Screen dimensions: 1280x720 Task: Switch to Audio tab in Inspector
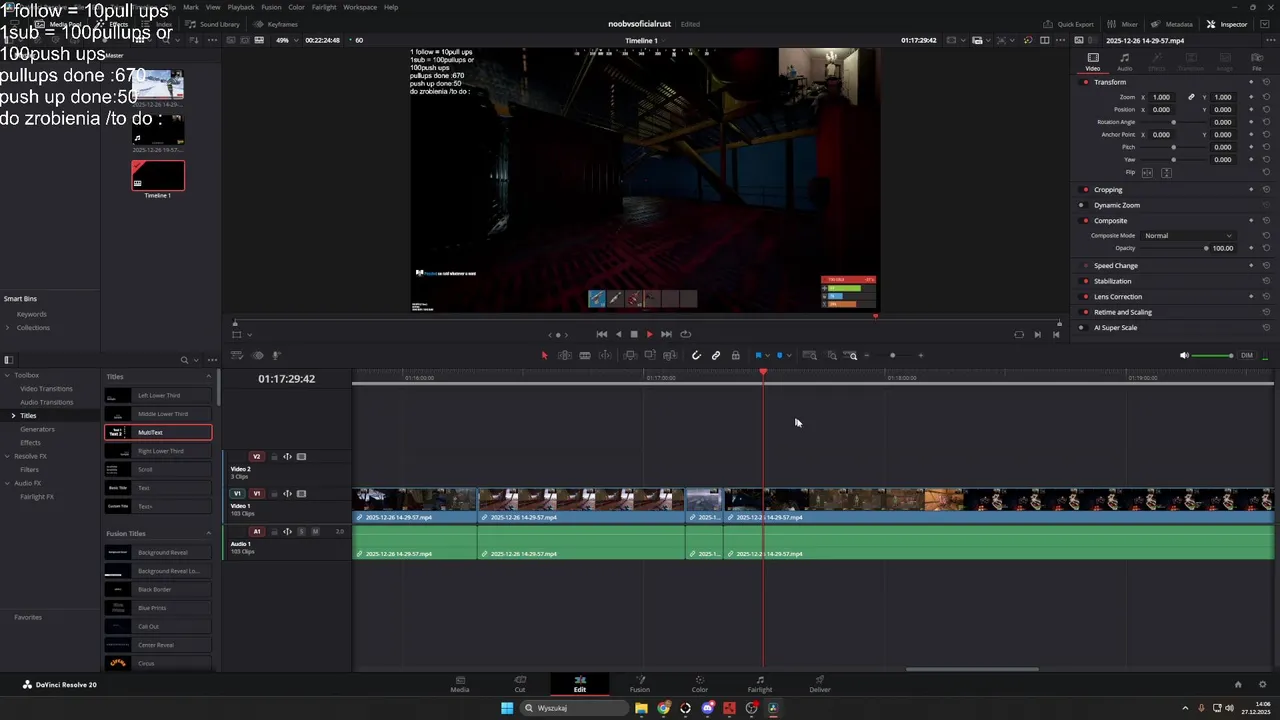[x=1125, y=62]
